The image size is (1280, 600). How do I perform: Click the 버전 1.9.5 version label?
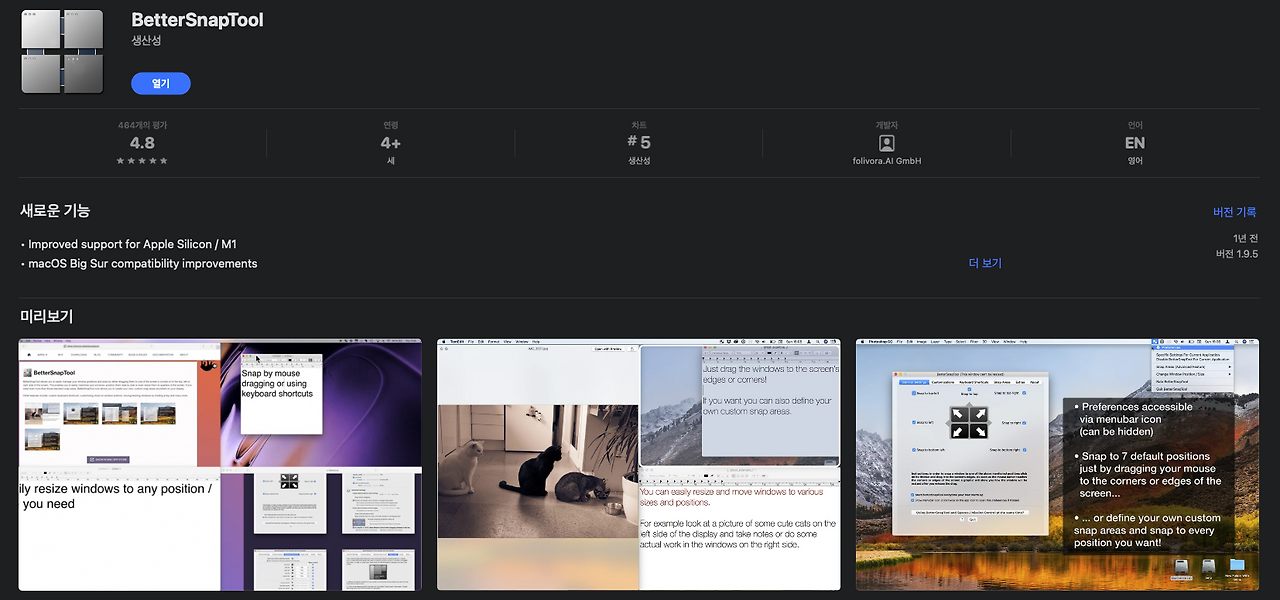[x=1237, y=254]
